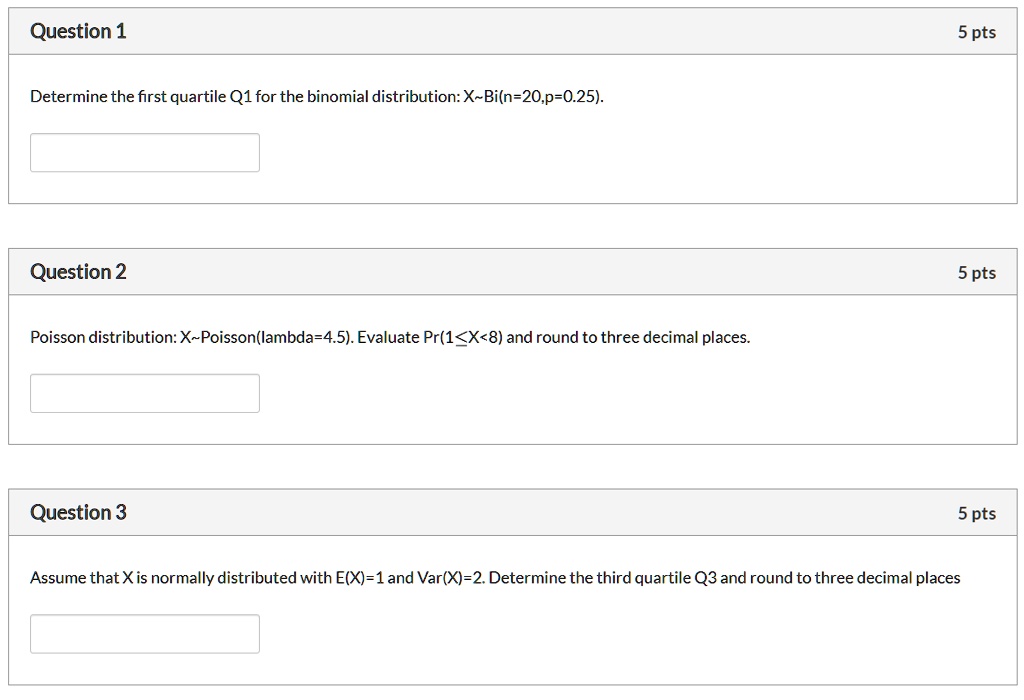Click 'round to three decimal places' in Question 2

tap(641, 338)
